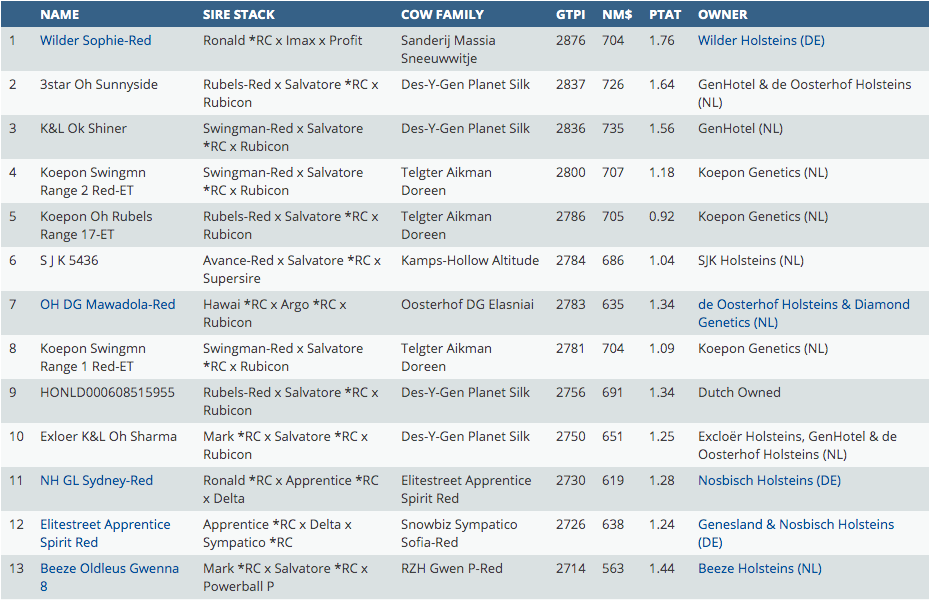Screen dimensions: 929x600
Task: Select the S J K 5436 row name
Action: pos(69,261)
